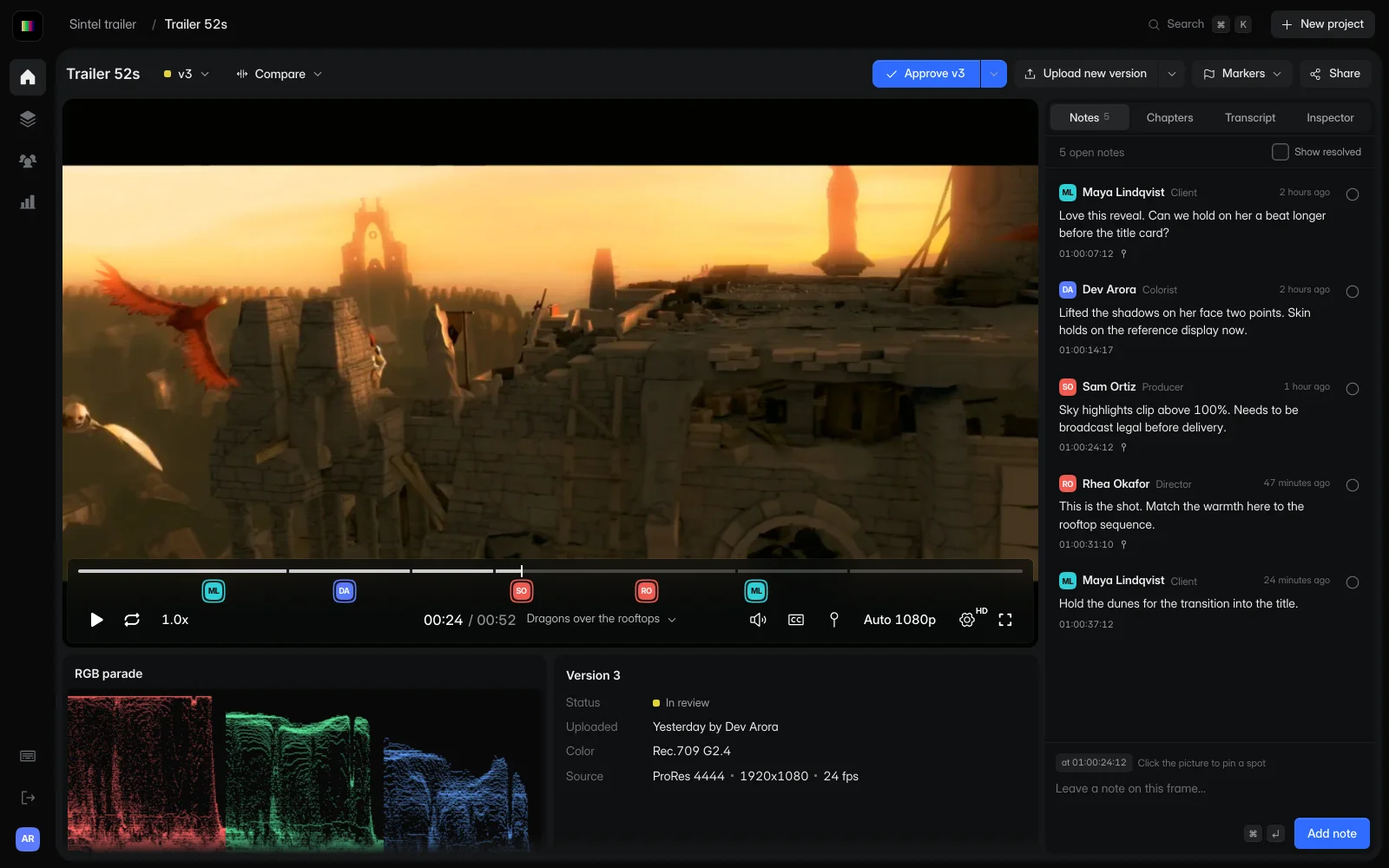The height and width of the screenshot is (868, 1389).
Task: Open the Compare dropdown
Action: 279,74
